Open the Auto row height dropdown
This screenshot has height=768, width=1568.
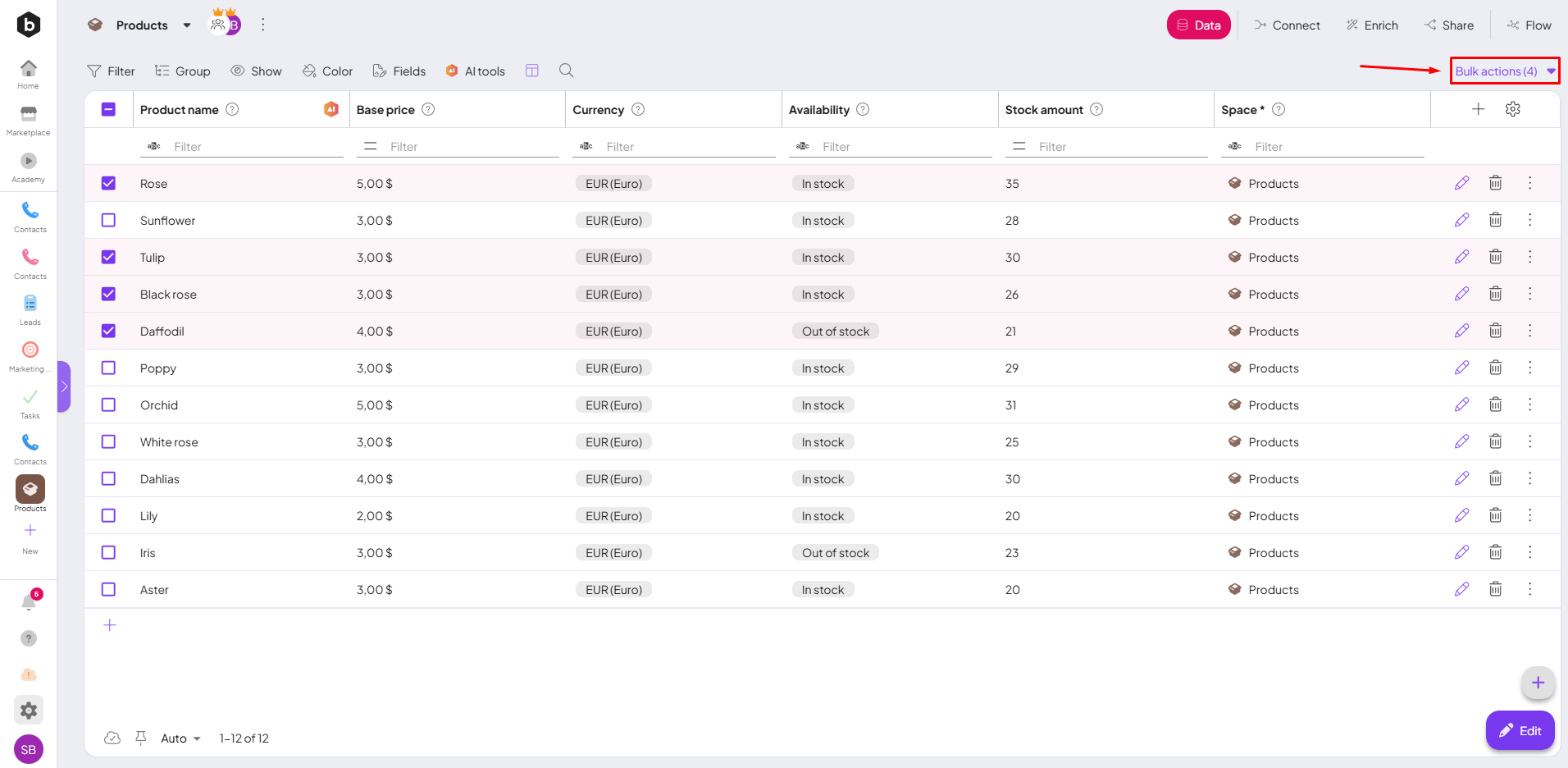(x=180, y=738)
